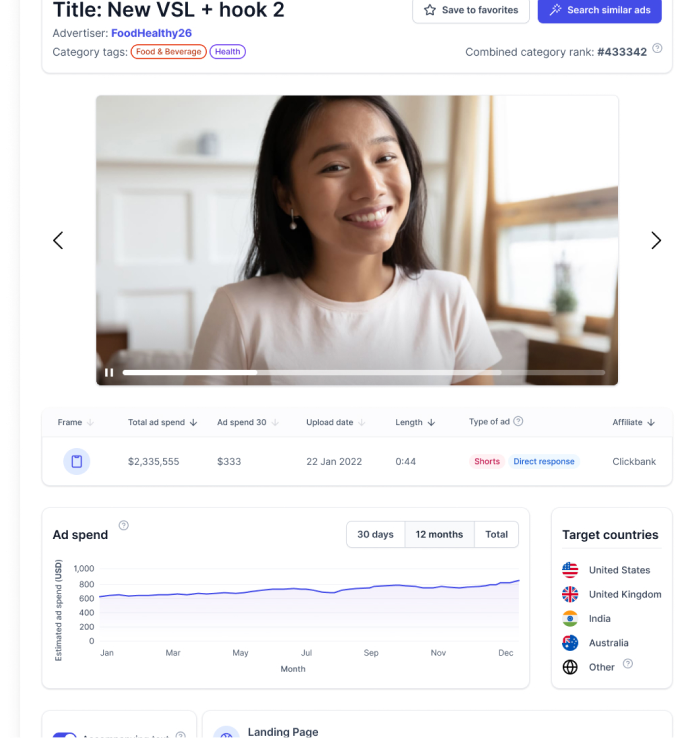
Task: Click the video thumbnail of the smiling woman
Action: coord(357,240)
